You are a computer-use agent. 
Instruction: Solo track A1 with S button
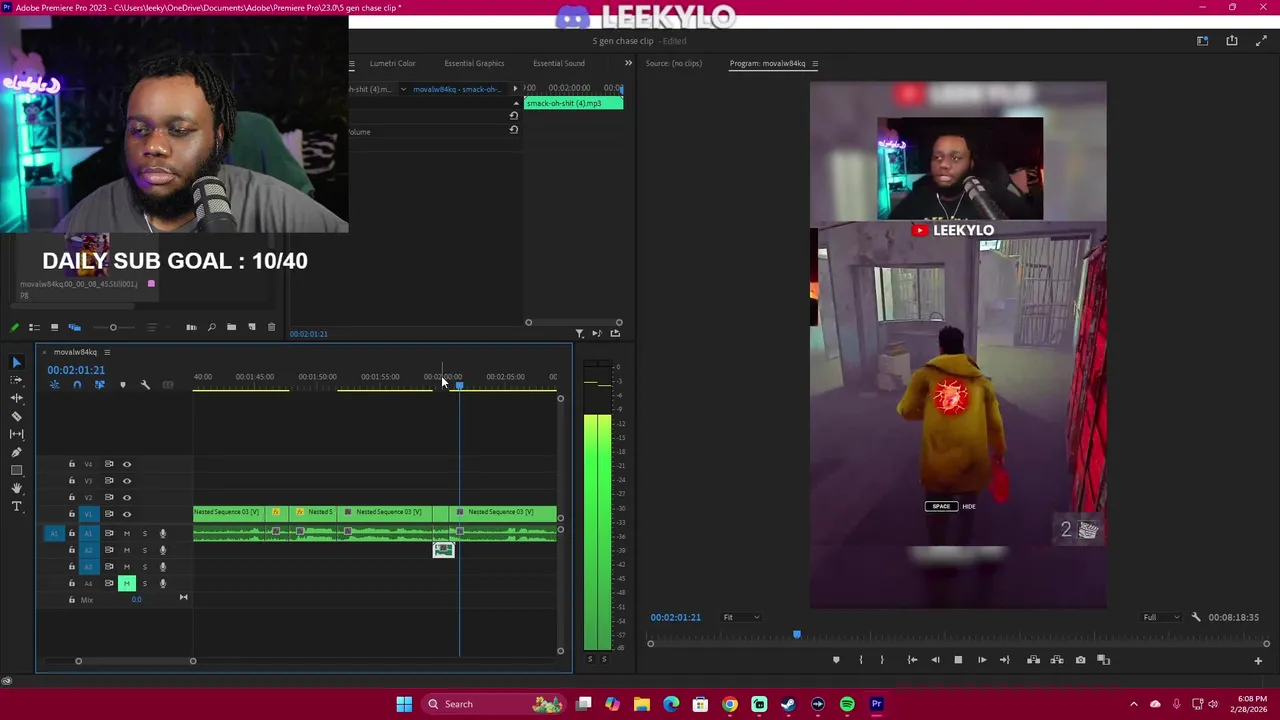[x=144, y=533]
